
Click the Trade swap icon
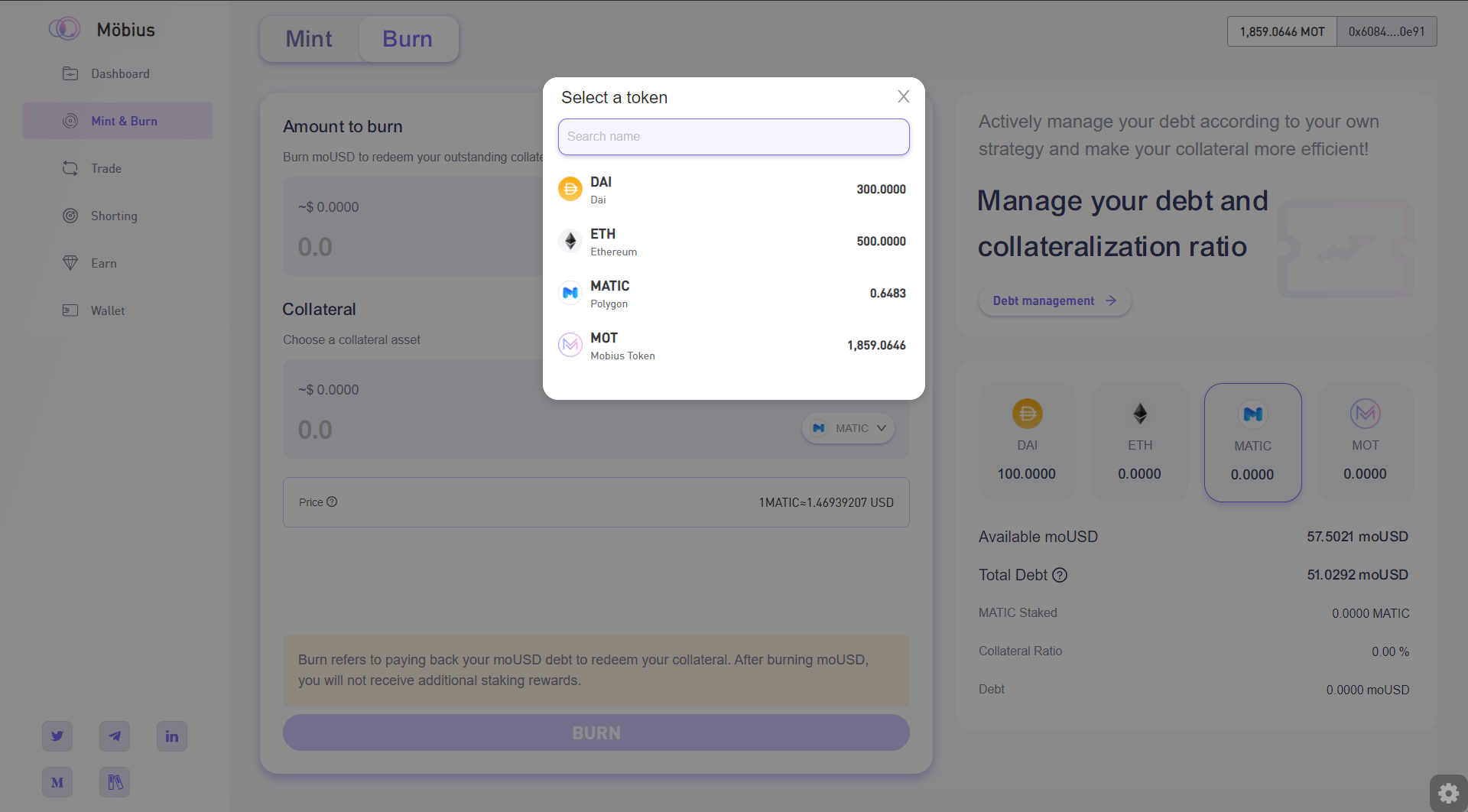[x=70, y=168]
